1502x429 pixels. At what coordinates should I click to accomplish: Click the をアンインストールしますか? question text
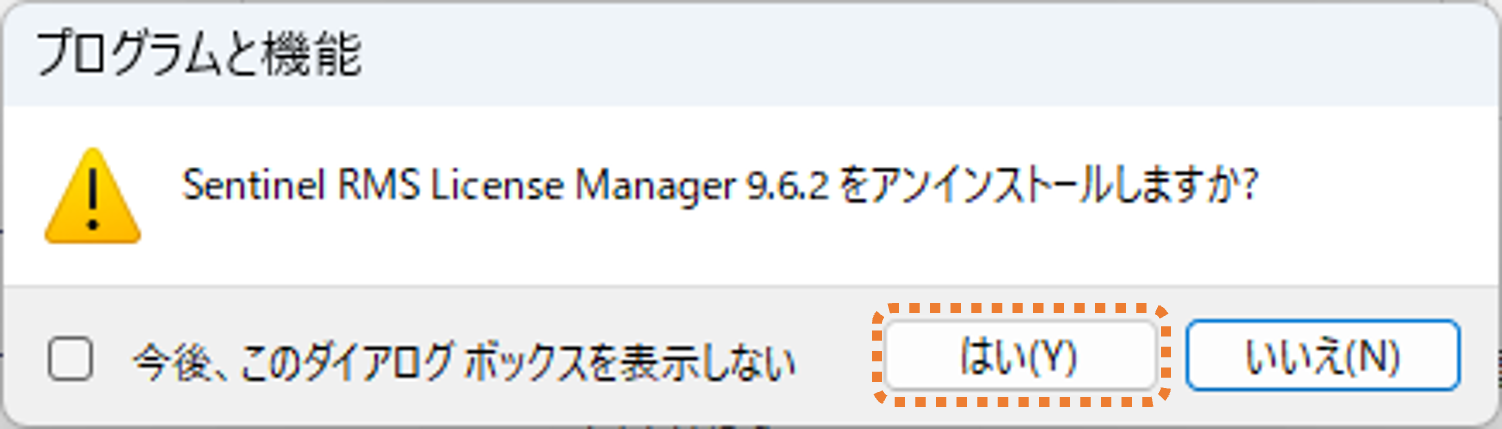coord(1048,188)
